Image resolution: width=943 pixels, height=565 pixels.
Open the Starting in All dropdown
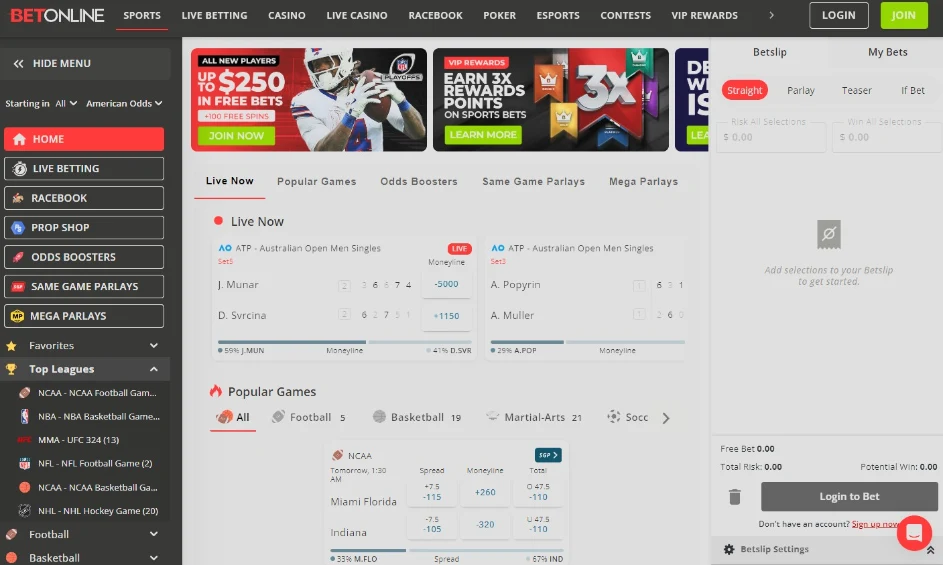[x=66, y=103]
